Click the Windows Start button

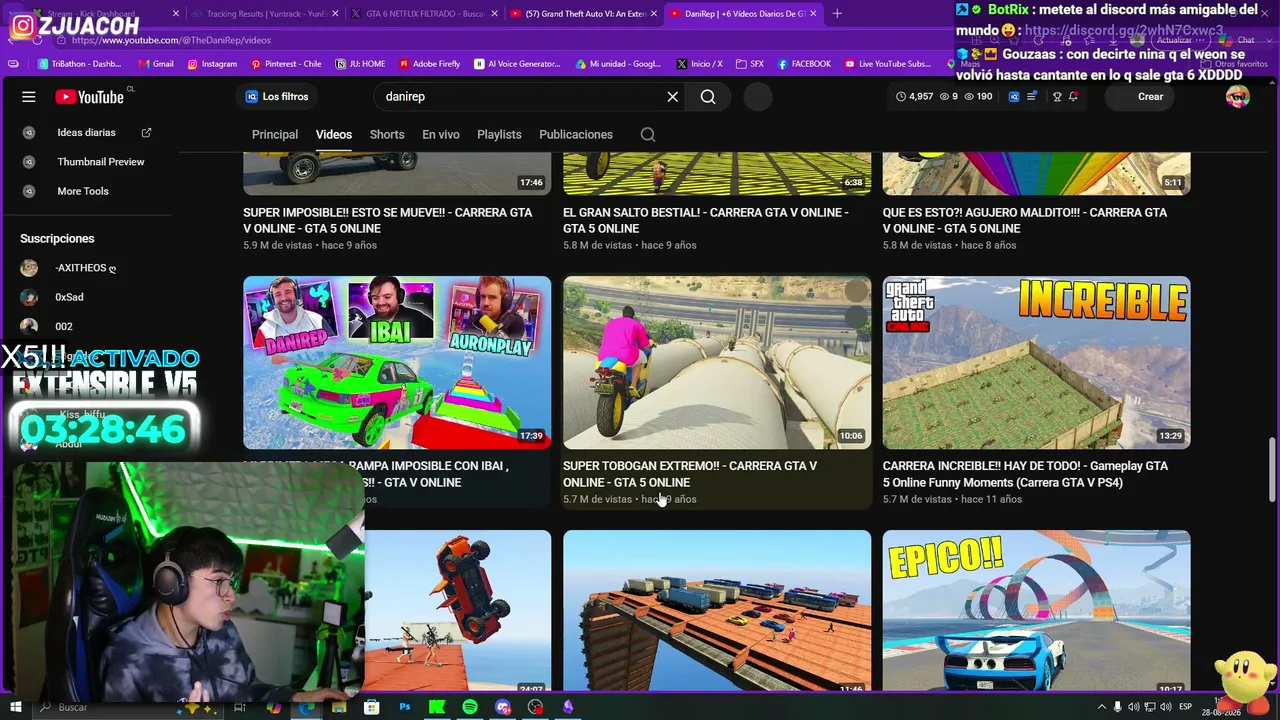click(16, 707)
